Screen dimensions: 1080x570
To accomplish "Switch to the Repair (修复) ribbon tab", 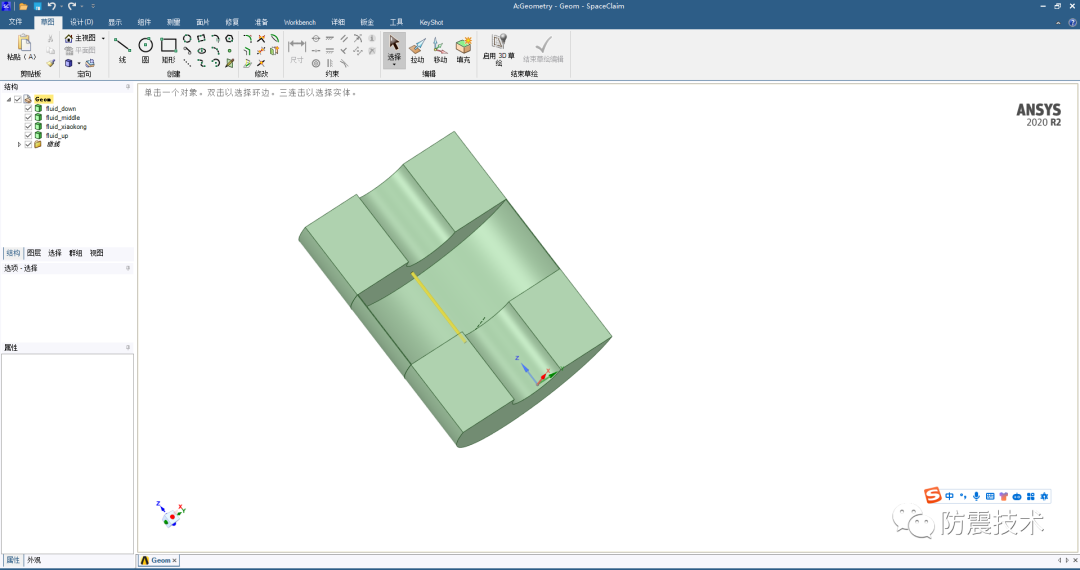I will tap(232, 22).
